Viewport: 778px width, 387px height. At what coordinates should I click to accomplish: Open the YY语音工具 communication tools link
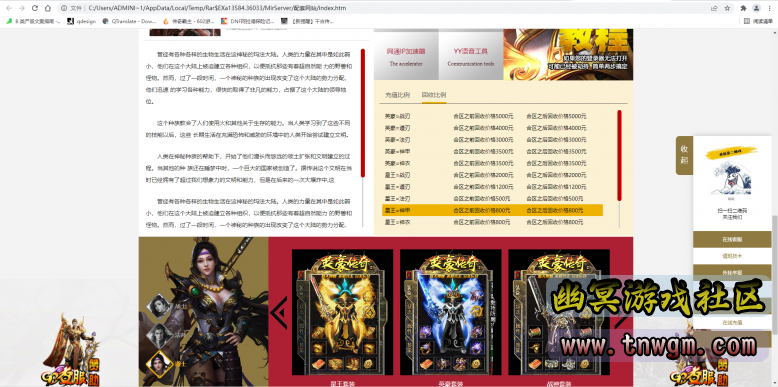(471, 55)
